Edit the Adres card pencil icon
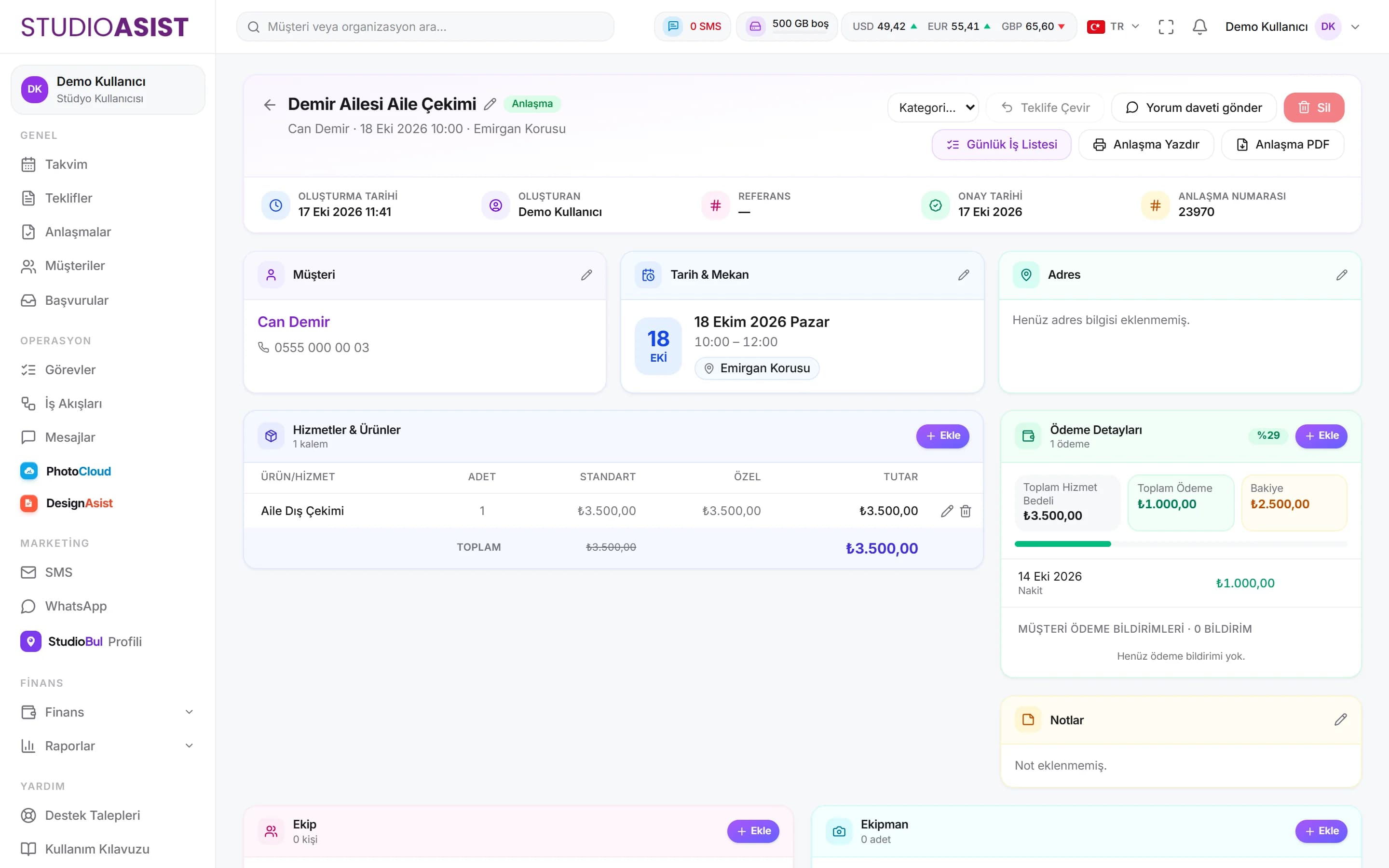Screen dimensions: 1389x868 pos(1341,275)
